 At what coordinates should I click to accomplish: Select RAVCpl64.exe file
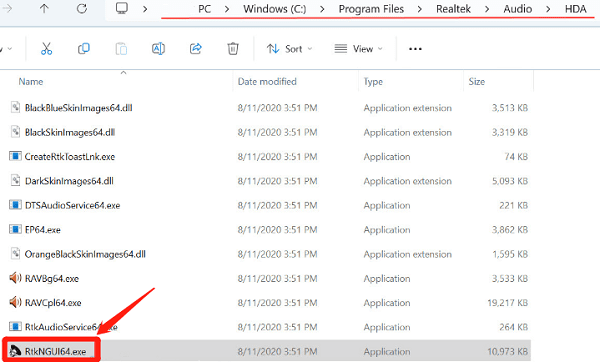53,303
